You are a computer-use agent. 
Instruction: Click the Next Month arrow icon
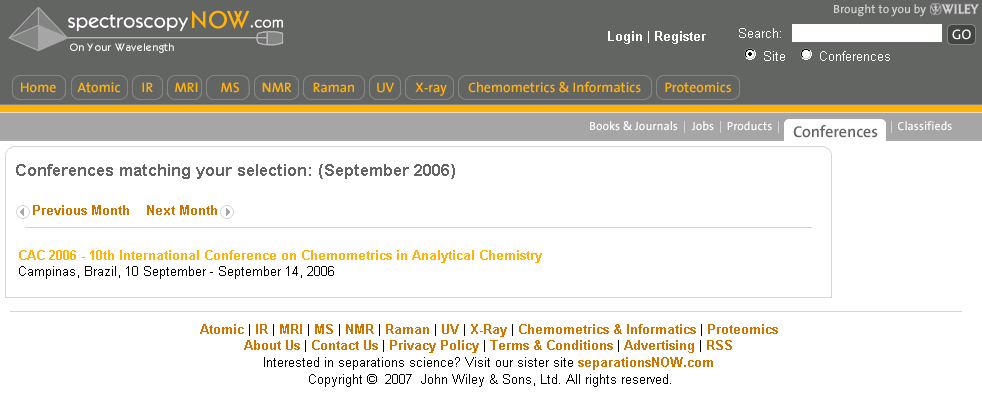coord(227,212)
